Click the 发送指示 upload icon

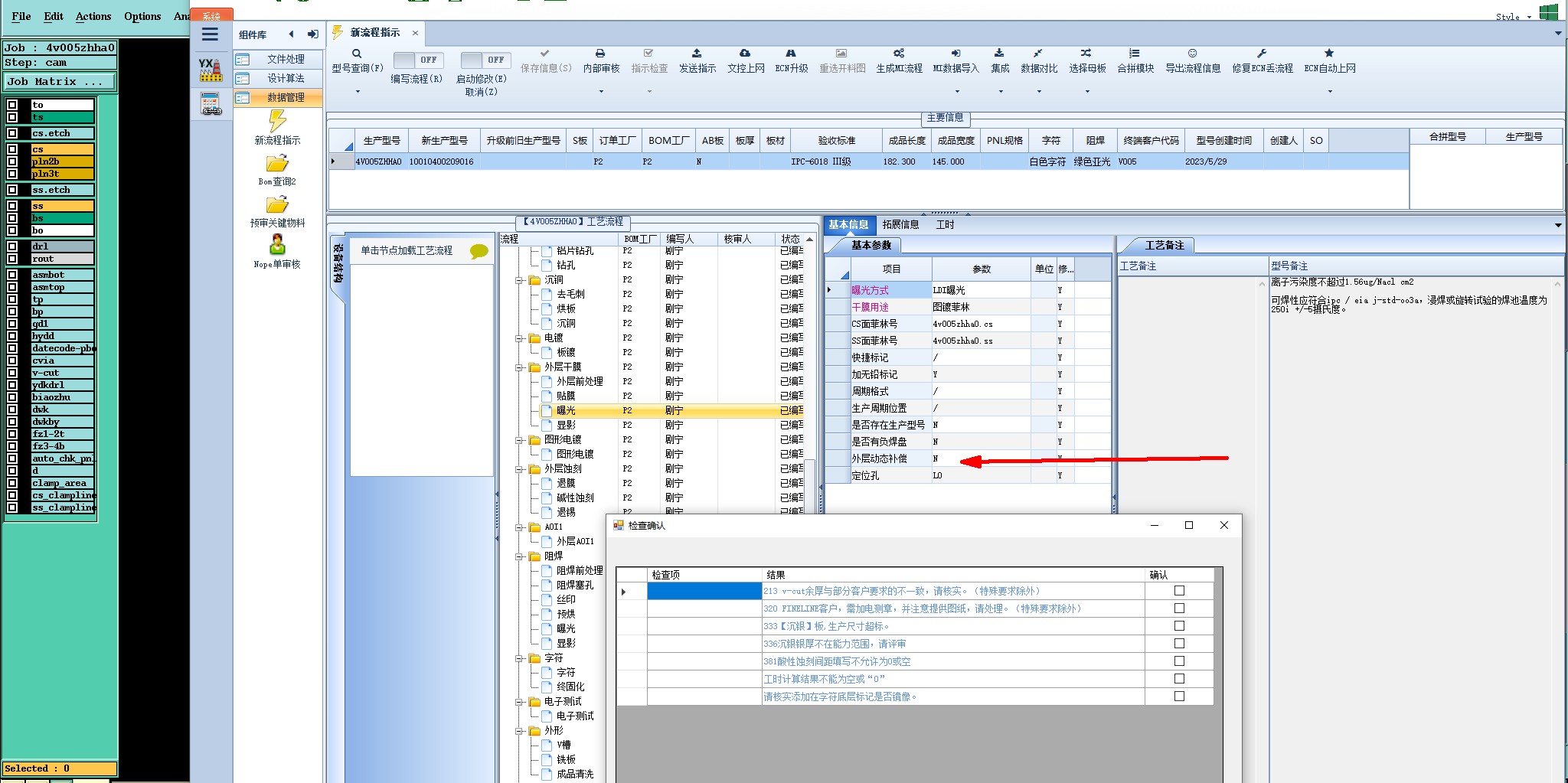click(697, 54)
